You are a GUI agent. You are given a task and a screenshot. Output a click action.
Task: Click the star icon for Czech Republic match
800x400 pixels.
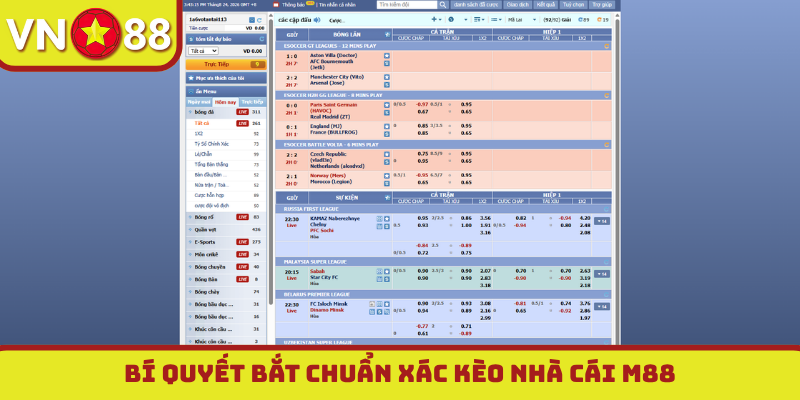tap(387, 154)
